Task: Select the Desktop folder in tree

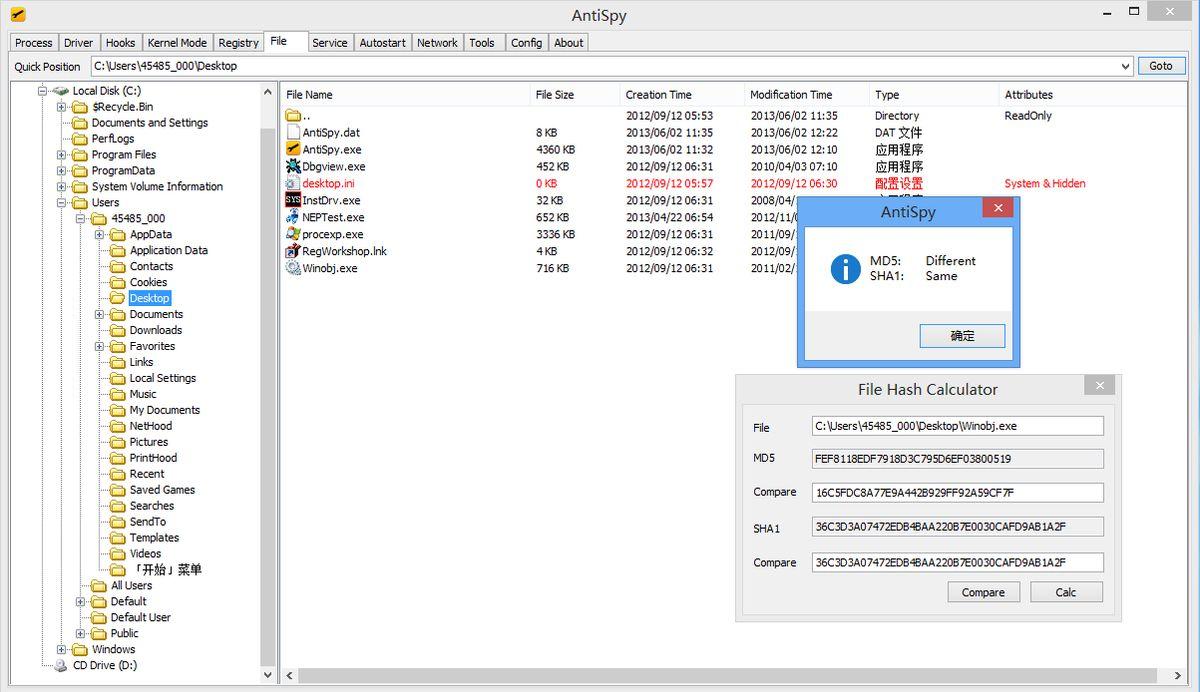Action: [150, 298]
